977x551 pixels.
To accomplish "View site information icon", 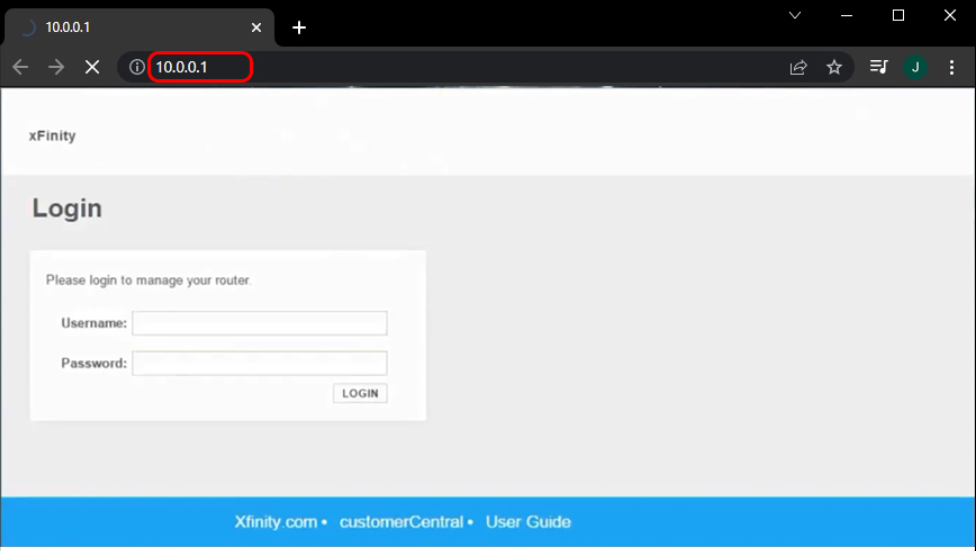I will 136,67.
